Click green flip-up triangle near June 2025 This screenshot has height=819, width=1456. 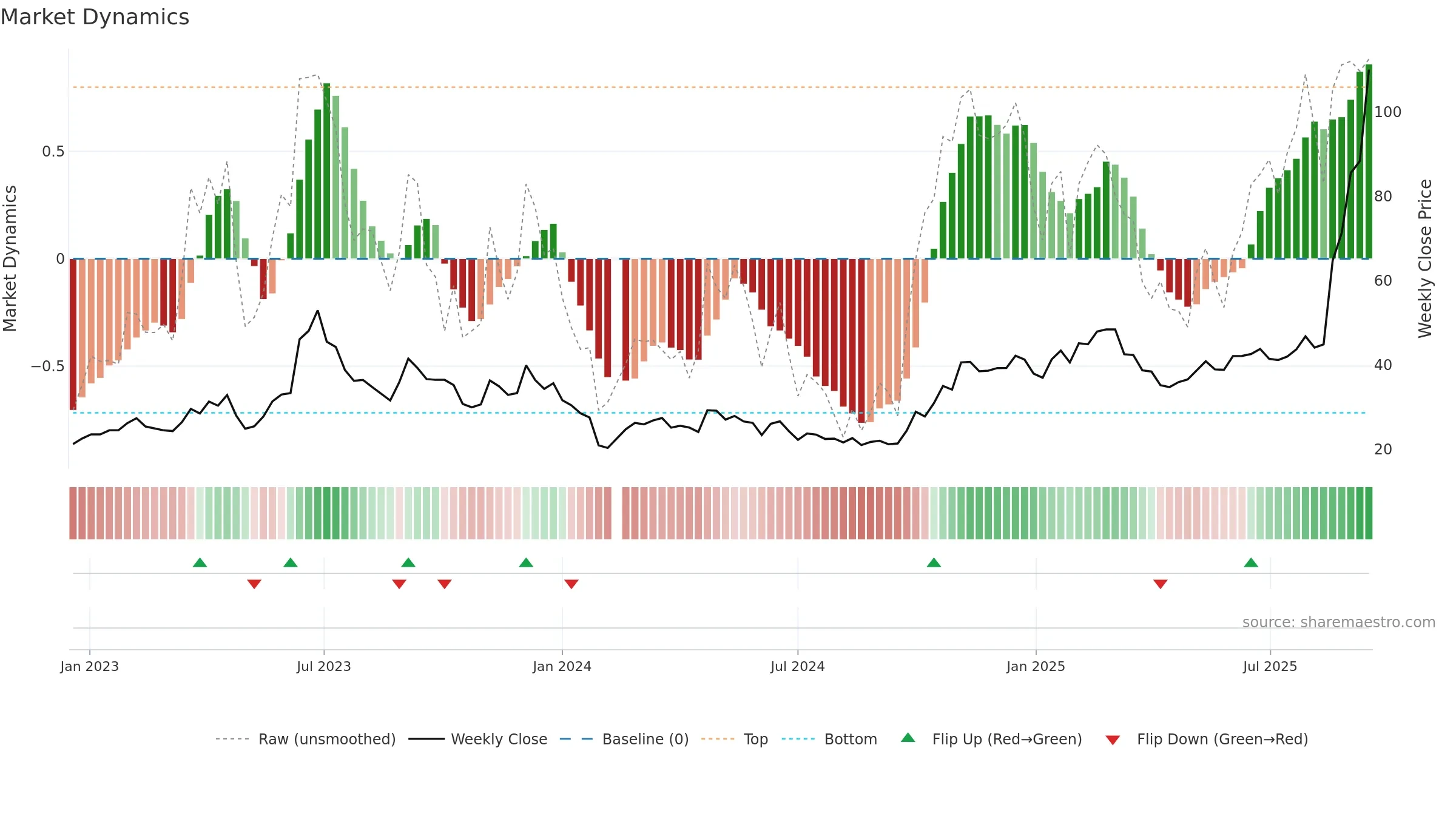(x=1251, y=562)
